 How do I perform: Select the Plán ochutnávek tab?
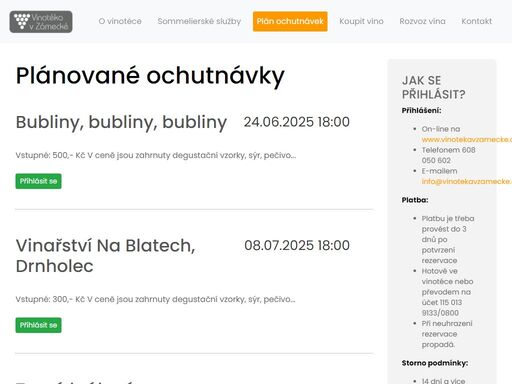point(290,21)
